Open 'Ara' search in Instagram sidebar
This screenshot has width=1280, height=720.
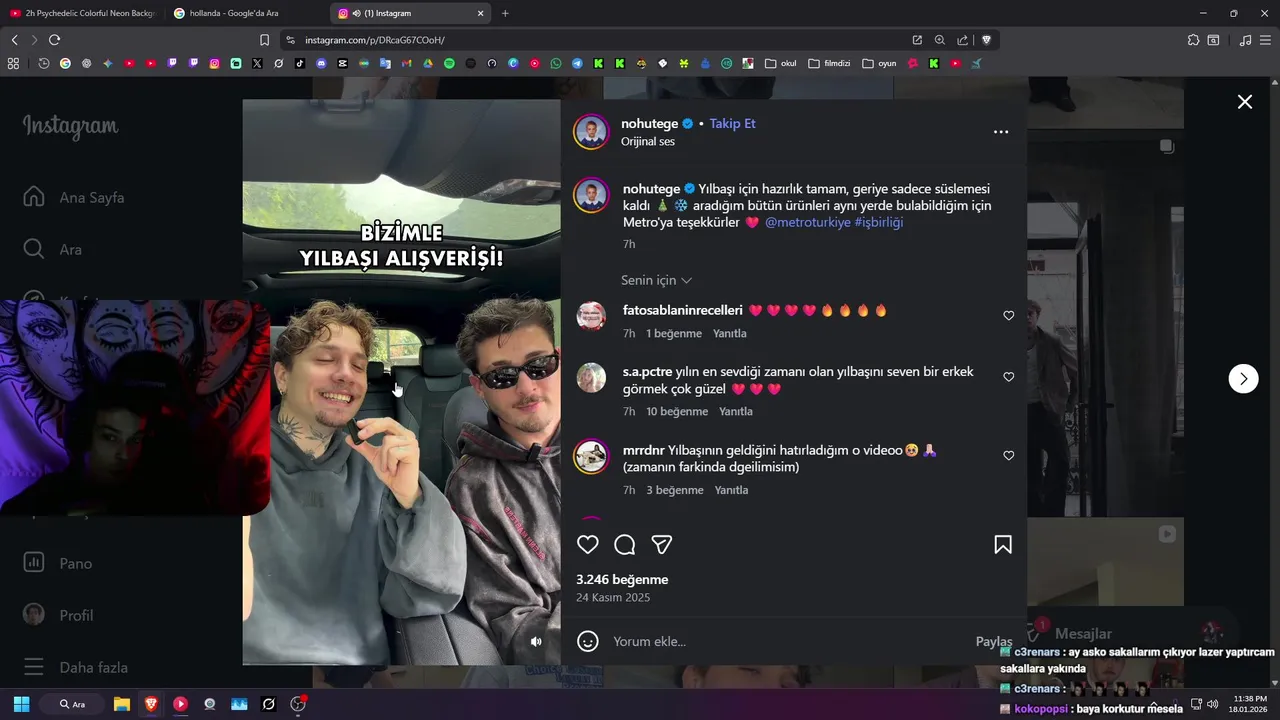(x=52, y=249)
